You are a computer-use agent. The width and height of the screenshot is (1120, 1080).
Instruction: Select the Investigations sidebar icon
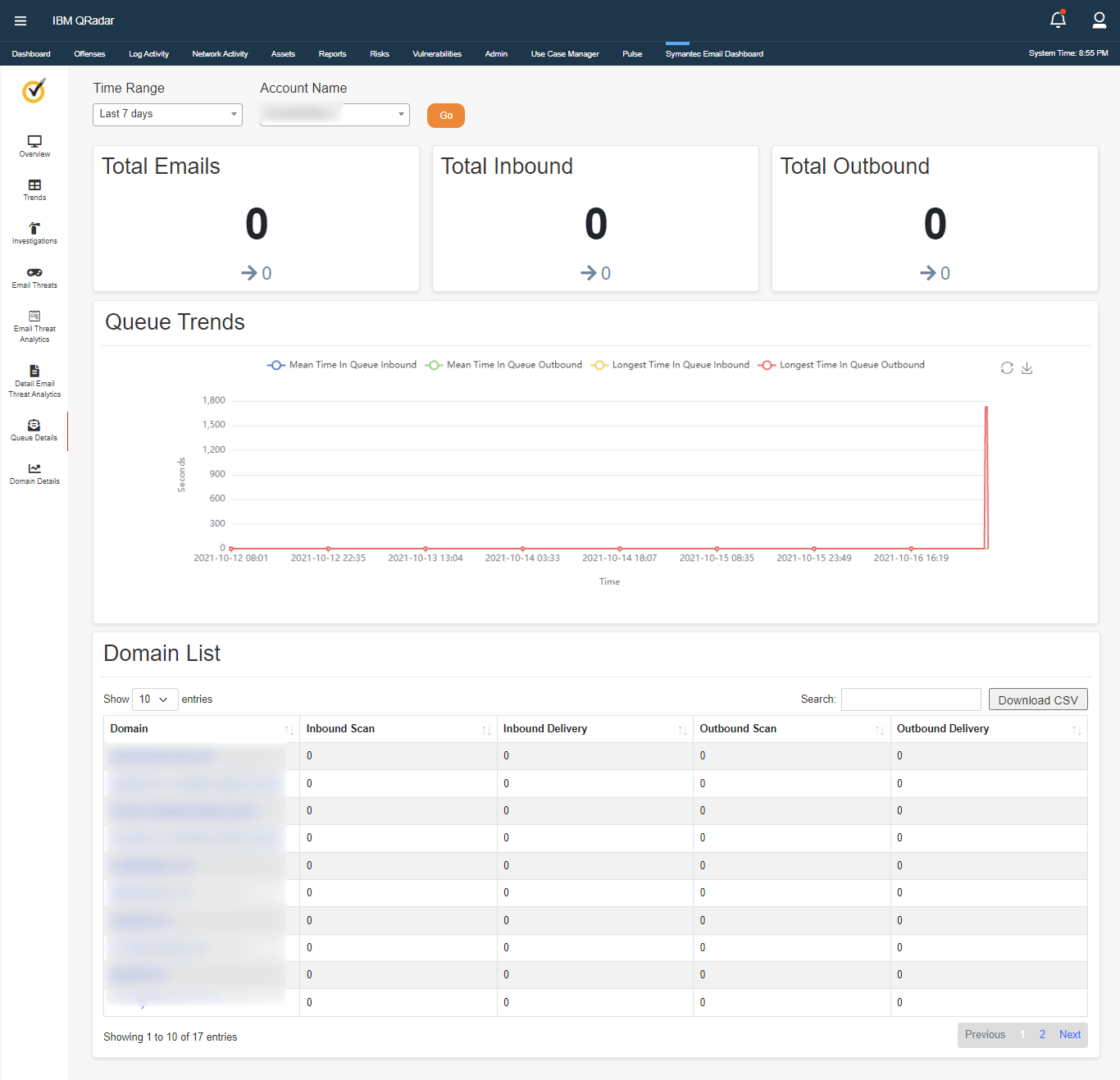(34, 234)
